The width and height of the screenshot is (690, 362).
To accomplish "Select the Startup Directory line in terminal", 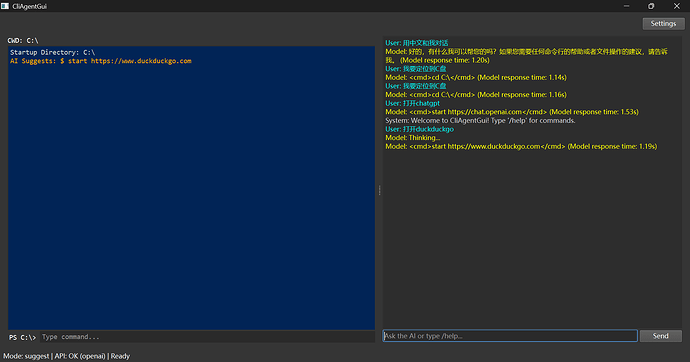I will click(x=53, y=52).
